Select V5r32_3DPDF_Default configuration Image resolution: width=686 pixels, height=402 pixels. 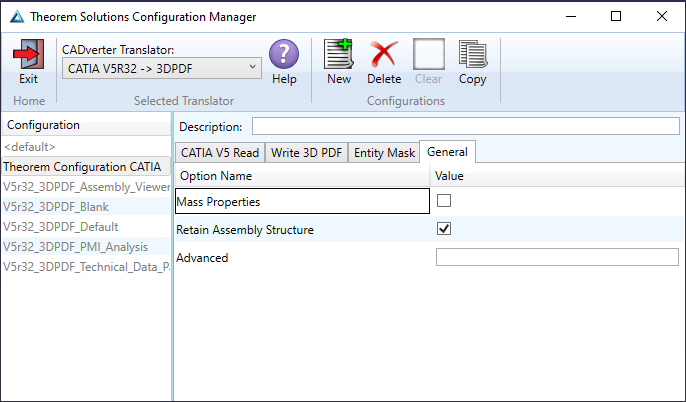coord(86,227)
